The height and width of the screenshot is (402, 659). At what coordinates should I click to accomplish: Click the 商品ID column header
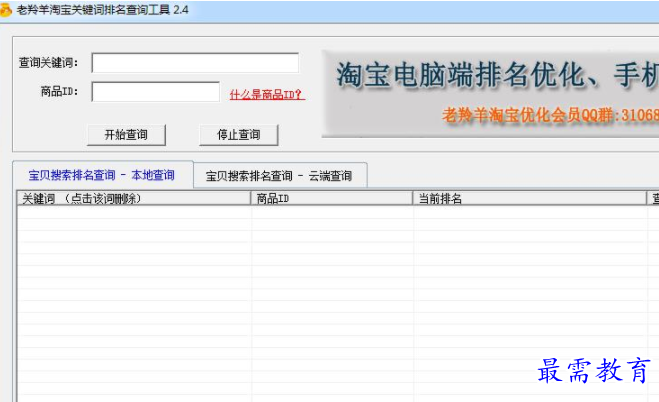click(x=332, y=198)
